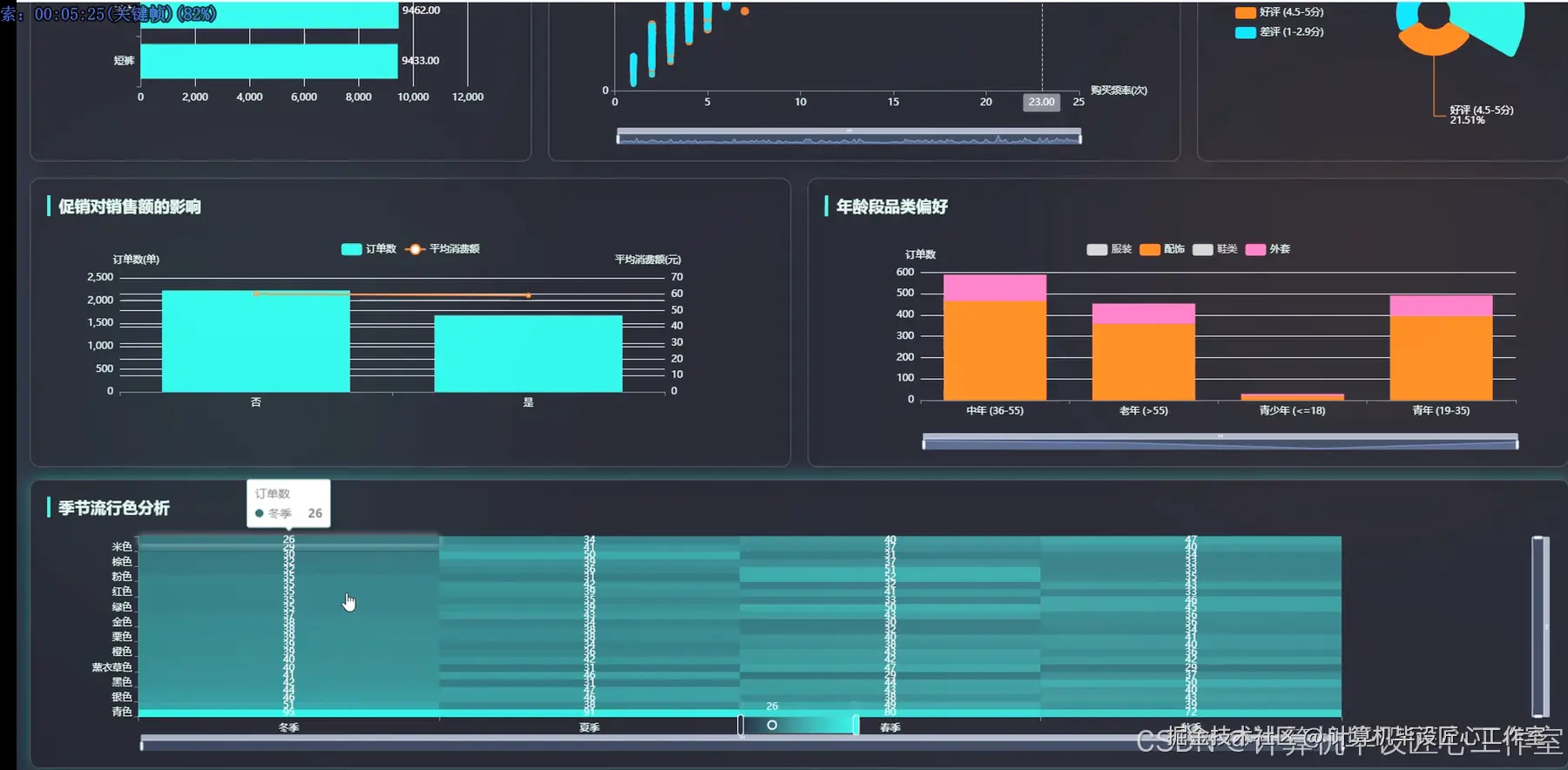Toggle the 服装 legend series
Screen dimensions: 1568x770
pos(1109,249)
